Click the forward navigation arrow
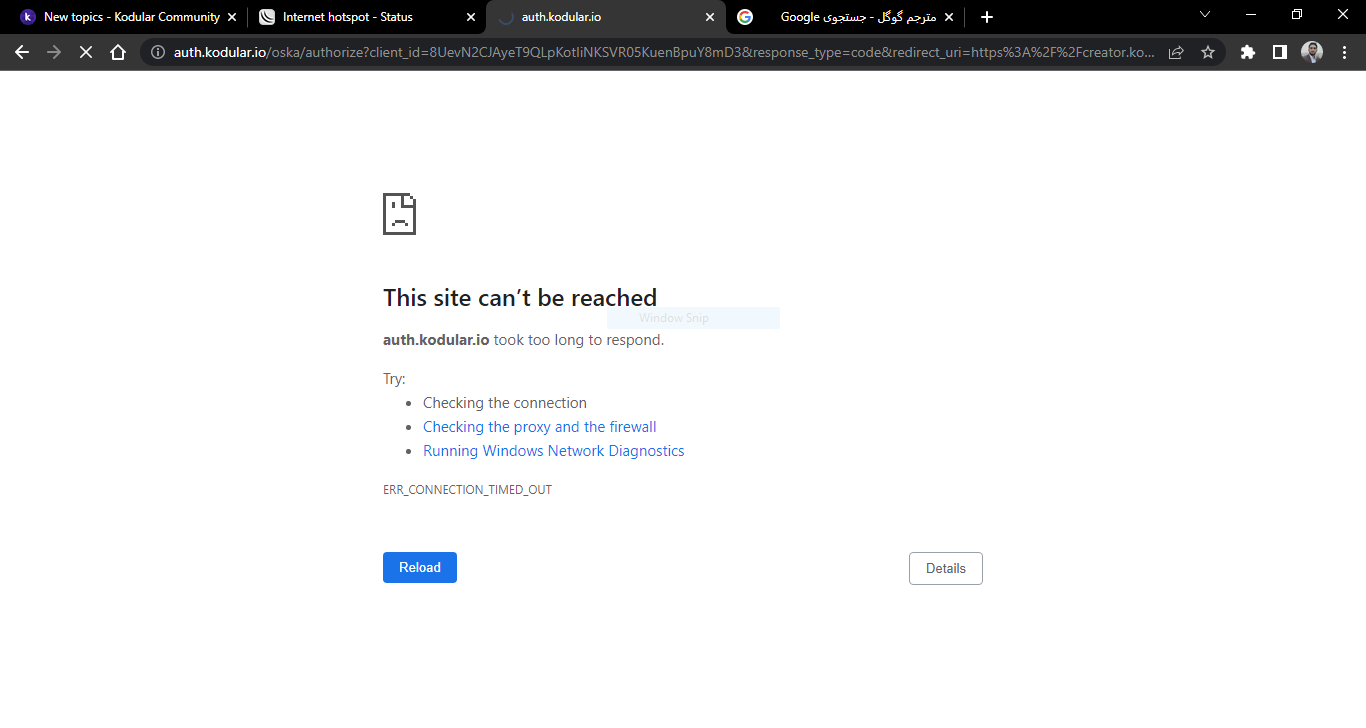 coord(54,52)
